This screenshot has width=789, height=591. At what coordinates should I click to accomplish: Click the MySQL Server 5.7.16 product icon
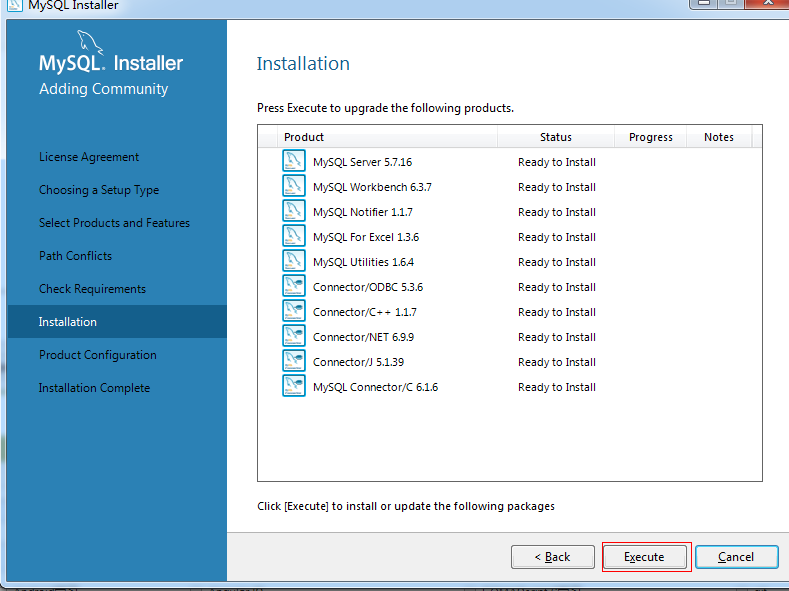tap(294, 161)
